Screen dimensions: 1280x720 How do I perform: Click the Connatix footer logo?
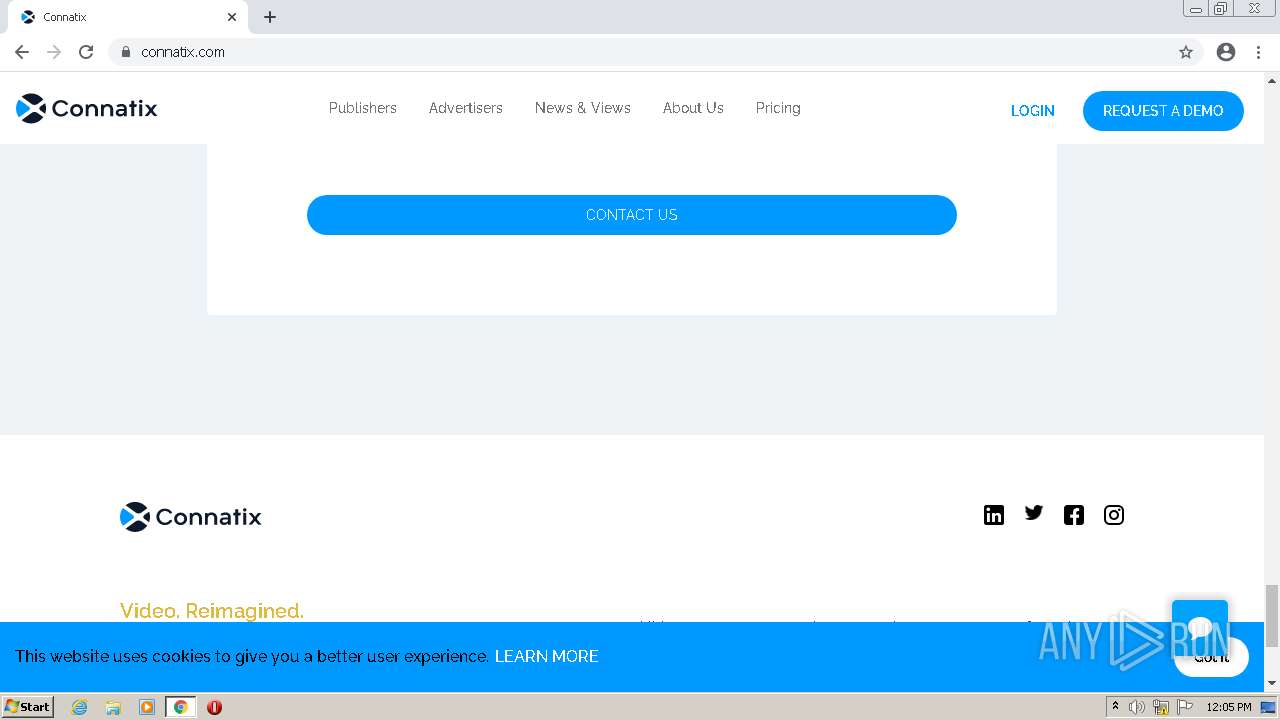coord(191,517)
